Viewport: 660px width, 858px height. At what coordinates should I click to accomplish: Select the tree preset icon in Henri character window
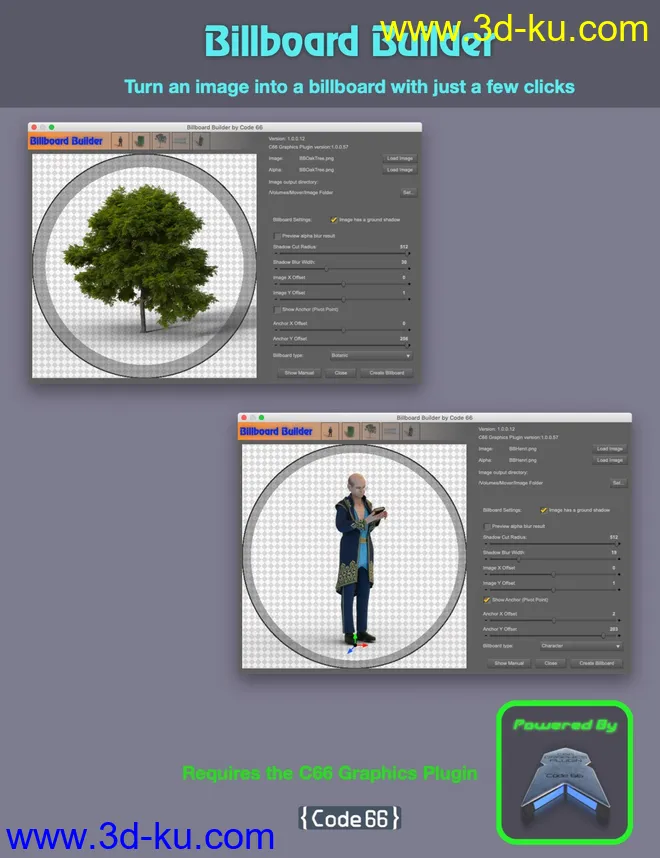point(370,432)
